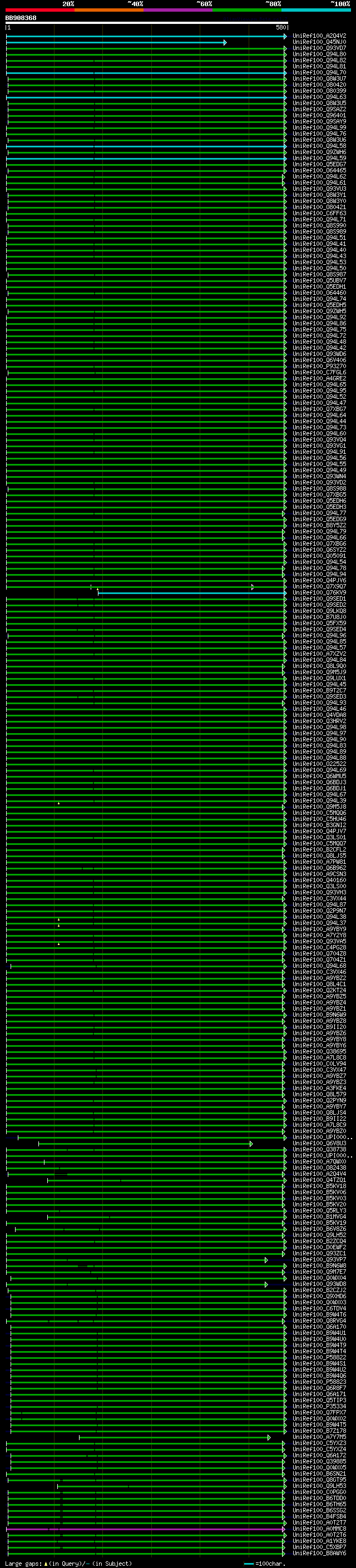Click the hit label UniRef100_Q6A172
The height and width of the screenshot is (1568, 356).
[x=319, y=1456]
